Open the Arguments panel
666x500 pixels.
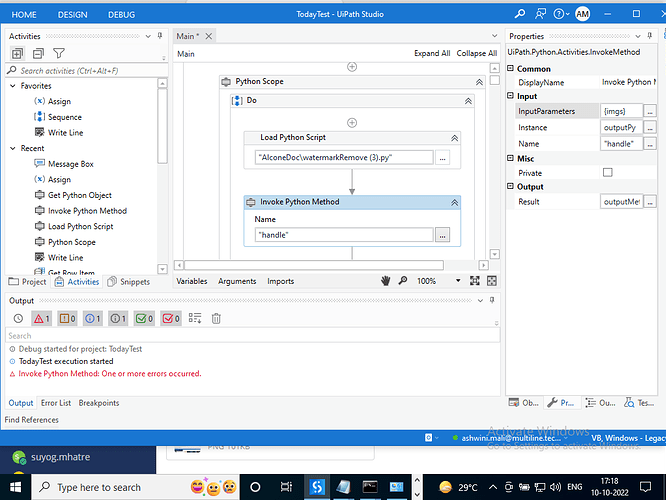point(237,281)
